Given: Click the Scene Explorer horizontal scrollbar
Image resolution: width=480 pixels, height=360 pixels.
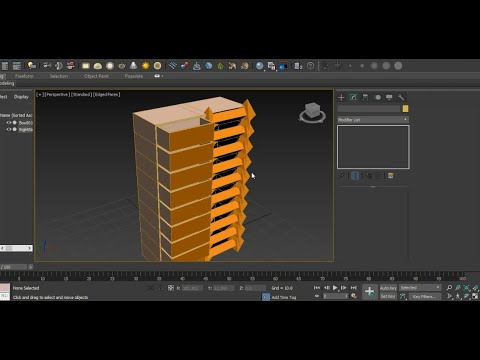Looking at the screenshot, I should [16, 248].
